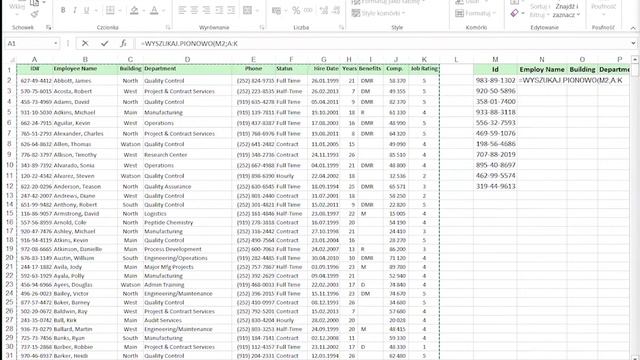
Task: Open the underline style dropdown arrow
Action: [x=96, y=11]
